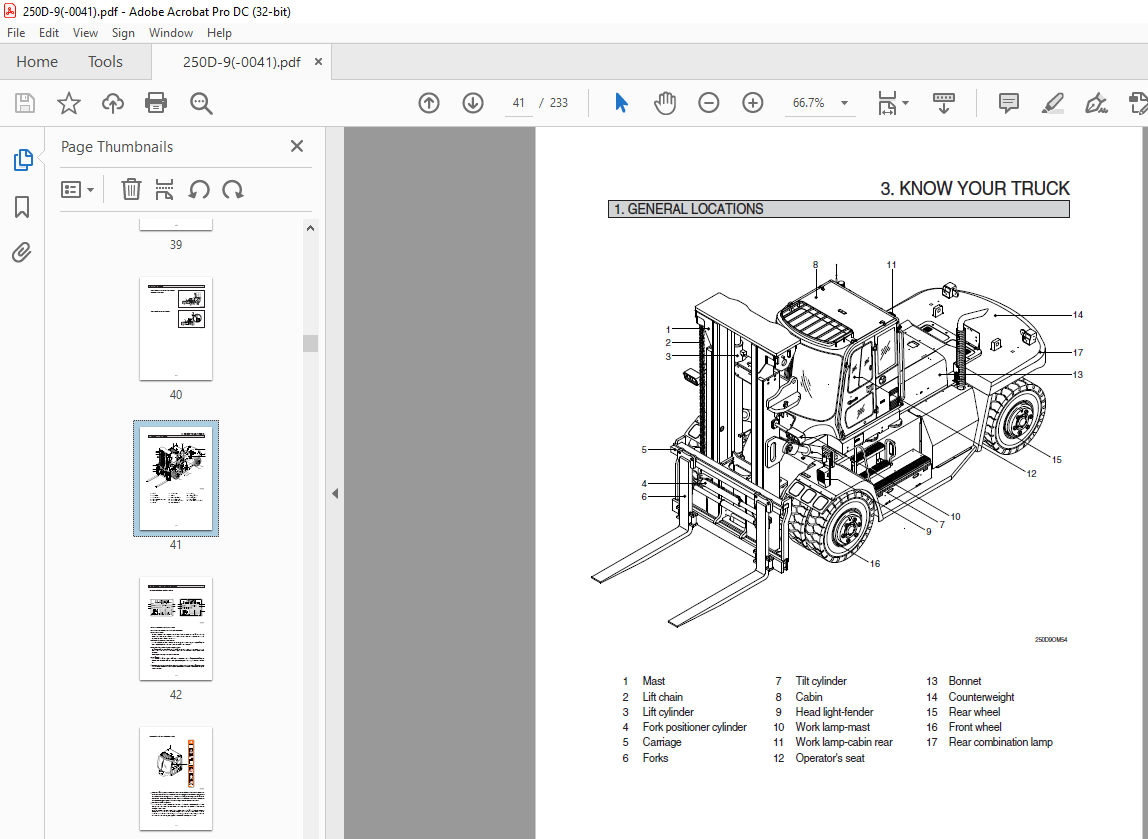The image size is (1148, 839).
Task: Open the thumbnails options menu
Action: tap(78, 190)
